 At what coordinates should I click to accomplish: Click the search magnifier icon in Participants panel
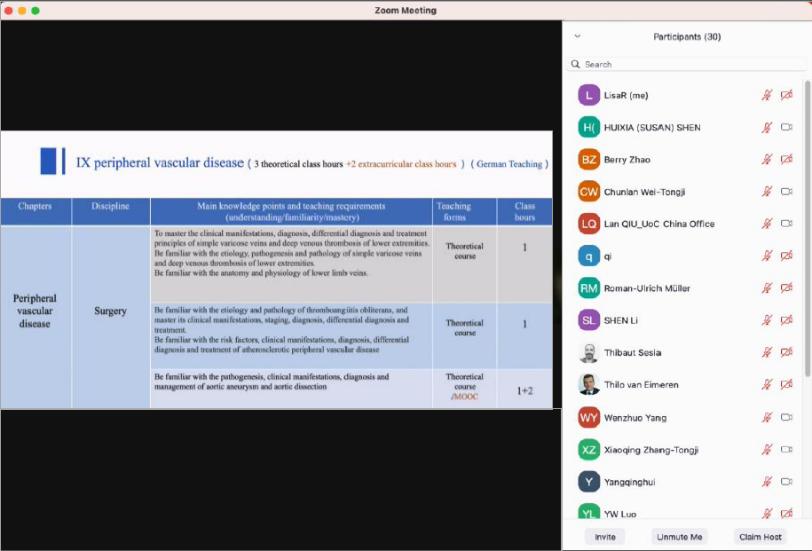575,64
